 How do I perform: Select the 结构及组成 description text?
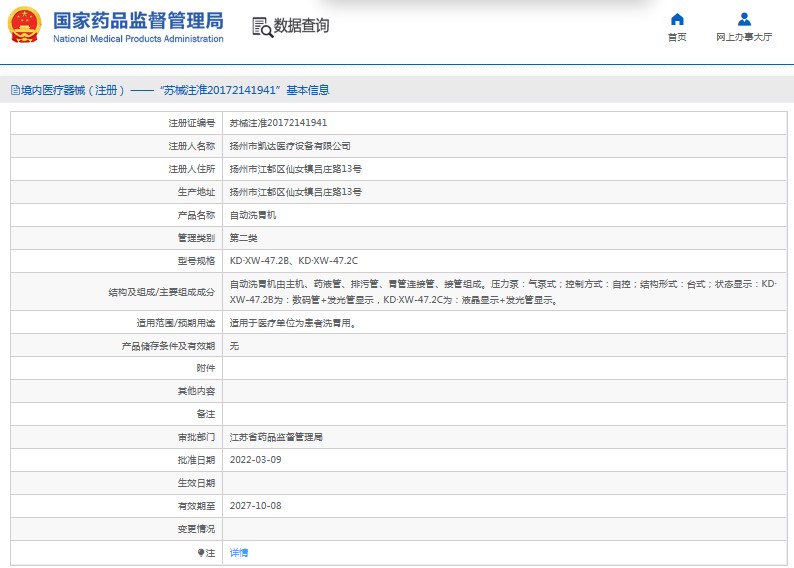(x=503, y=292)
